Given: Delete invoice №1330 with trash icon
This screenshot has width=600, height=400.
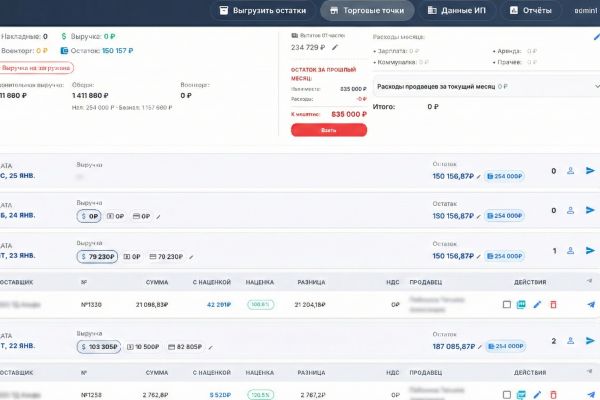Looking at the screenshot, I should pos(553,305).
